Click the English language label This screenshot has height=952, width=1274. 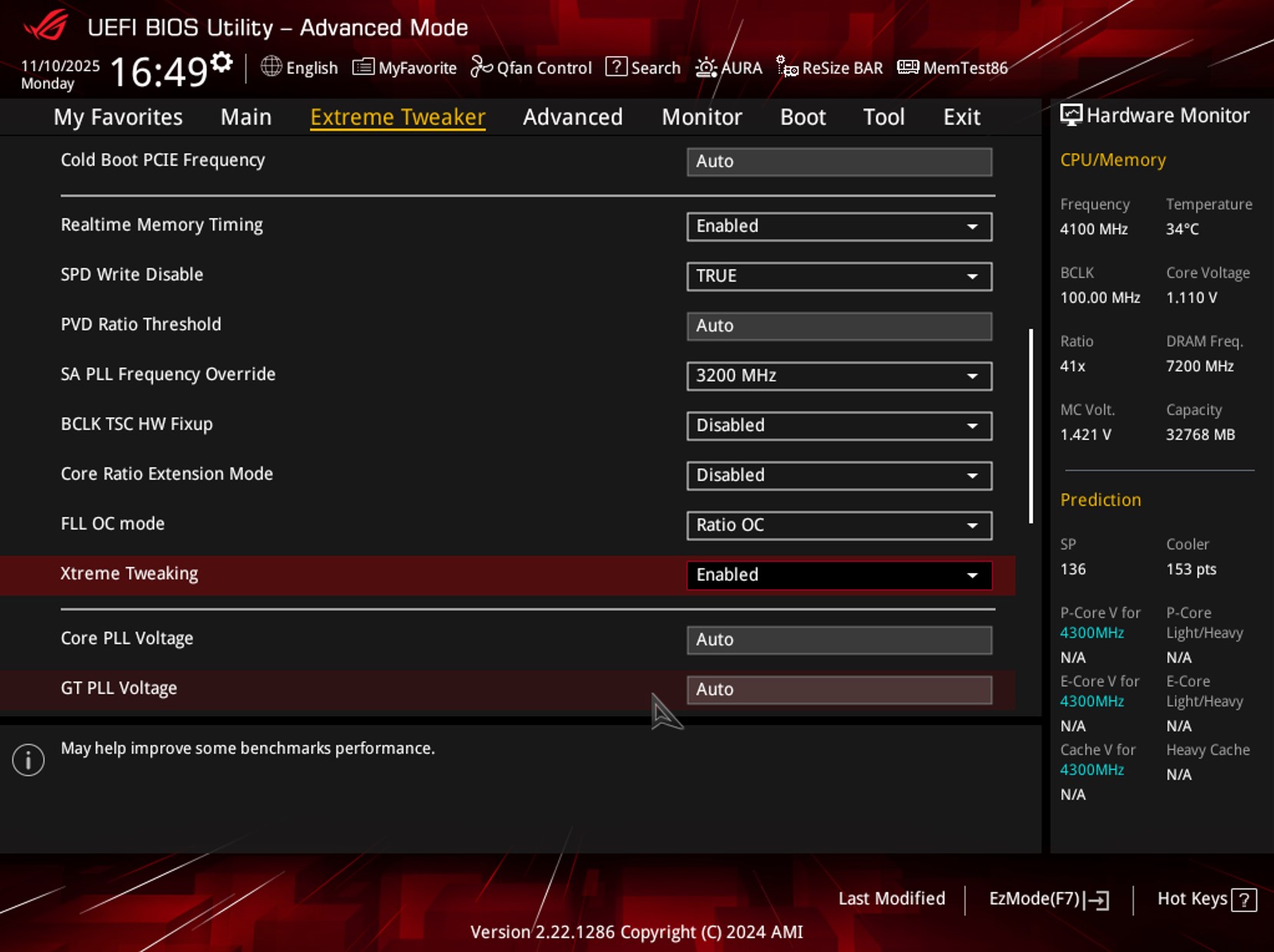(x=312, y=68)
